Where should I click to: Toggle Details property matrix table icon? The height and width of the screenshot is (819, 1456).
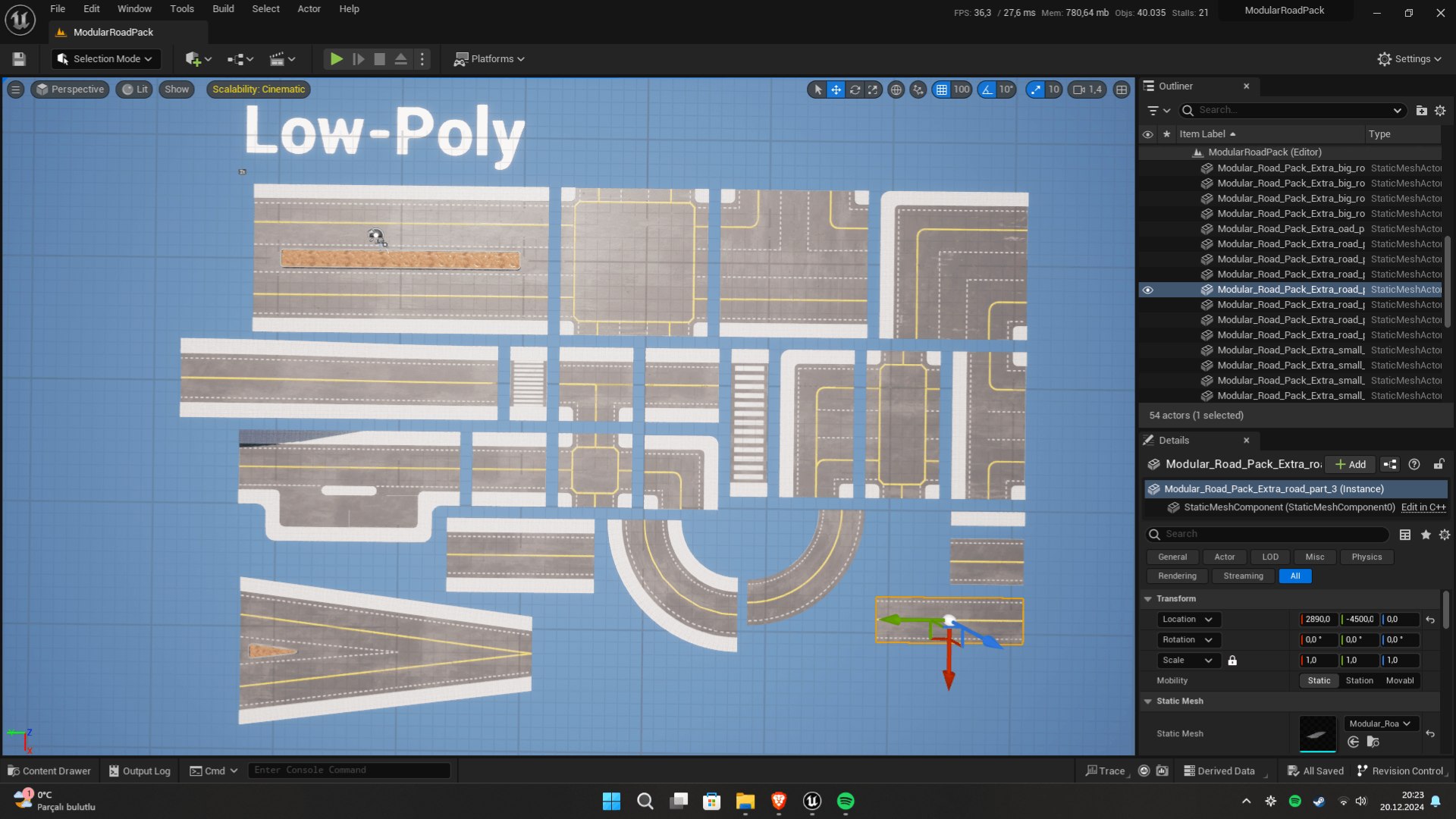pyautogui.click(x=1405, y=535)
